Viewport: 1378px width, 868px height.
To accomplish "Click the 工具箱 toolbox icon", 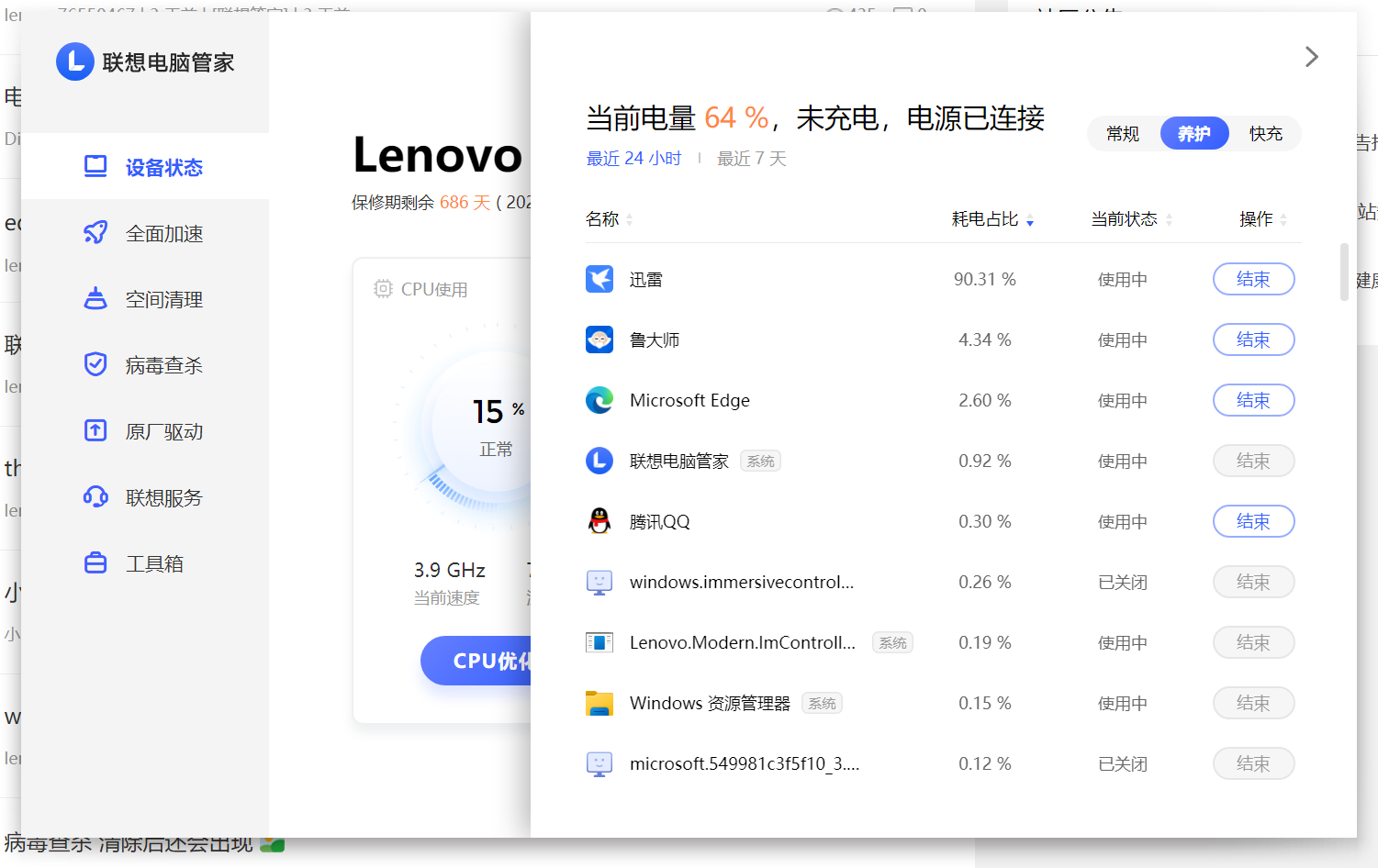I will [x=95, y=563].
